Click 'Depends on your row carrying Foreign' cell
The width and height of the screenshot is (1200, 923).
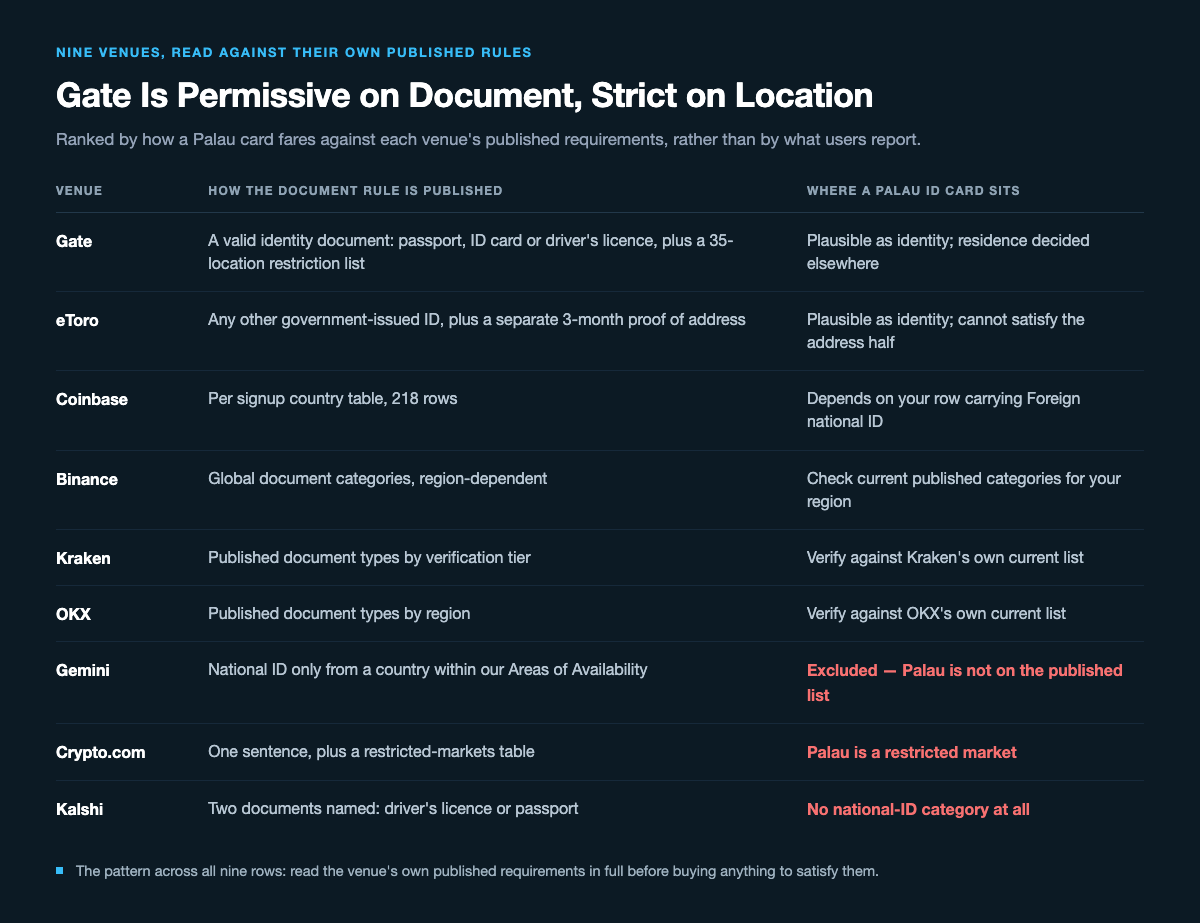(944, 409)
